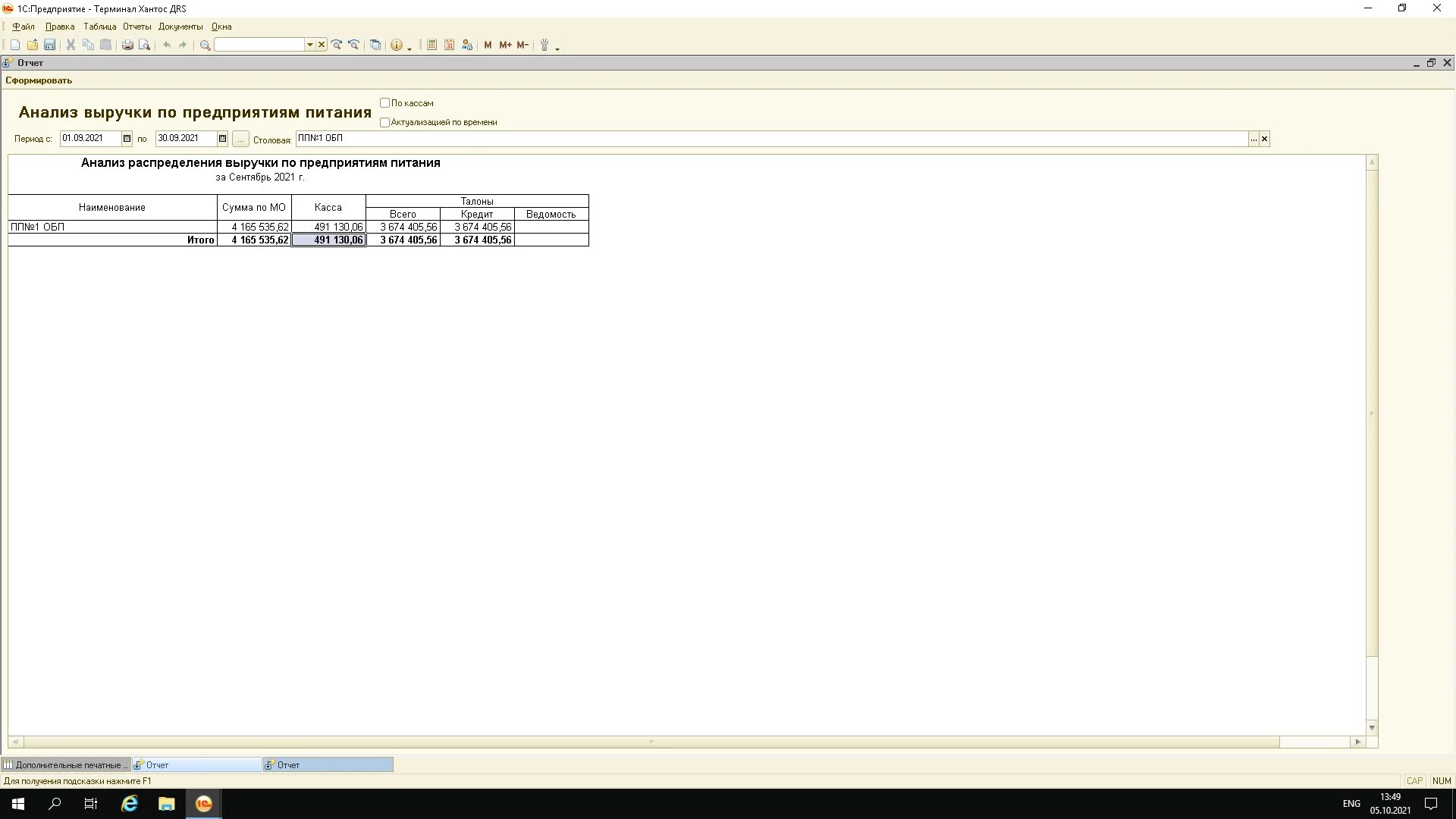
Task: Open the Столовая selection ellipsis button
Action: [1254, 139]
